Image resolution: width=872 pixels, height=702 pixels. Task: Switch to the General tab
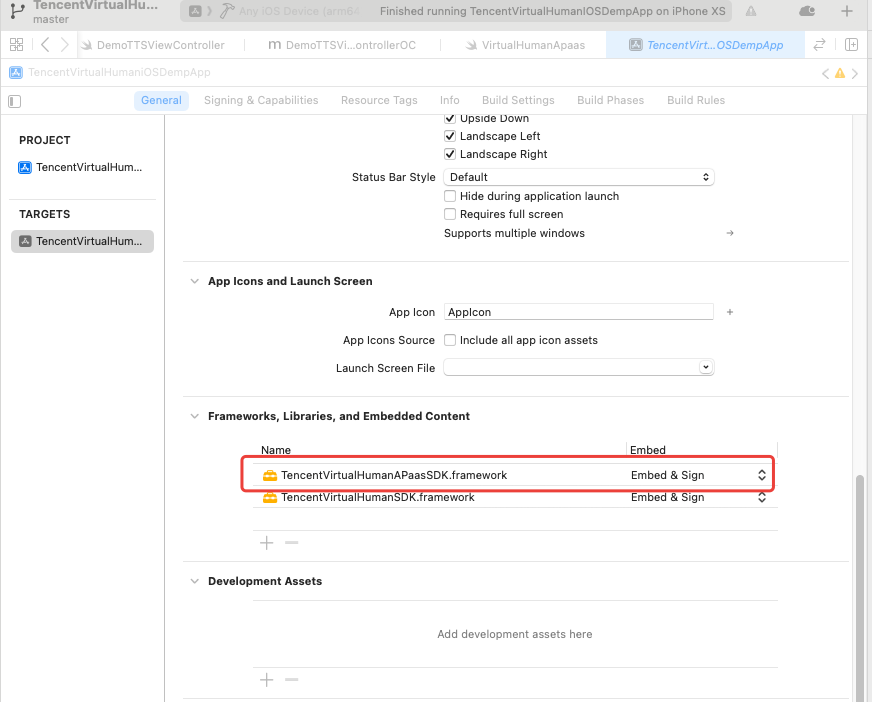pyautogui.click(x=161, y=100)
